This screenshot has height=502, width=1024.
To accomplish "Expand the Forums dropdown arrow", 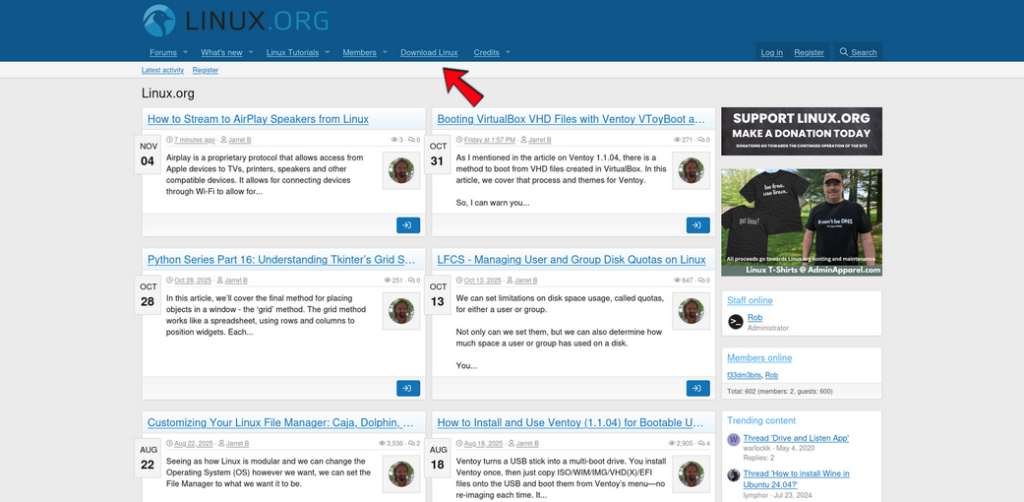I will coord(185,52).
